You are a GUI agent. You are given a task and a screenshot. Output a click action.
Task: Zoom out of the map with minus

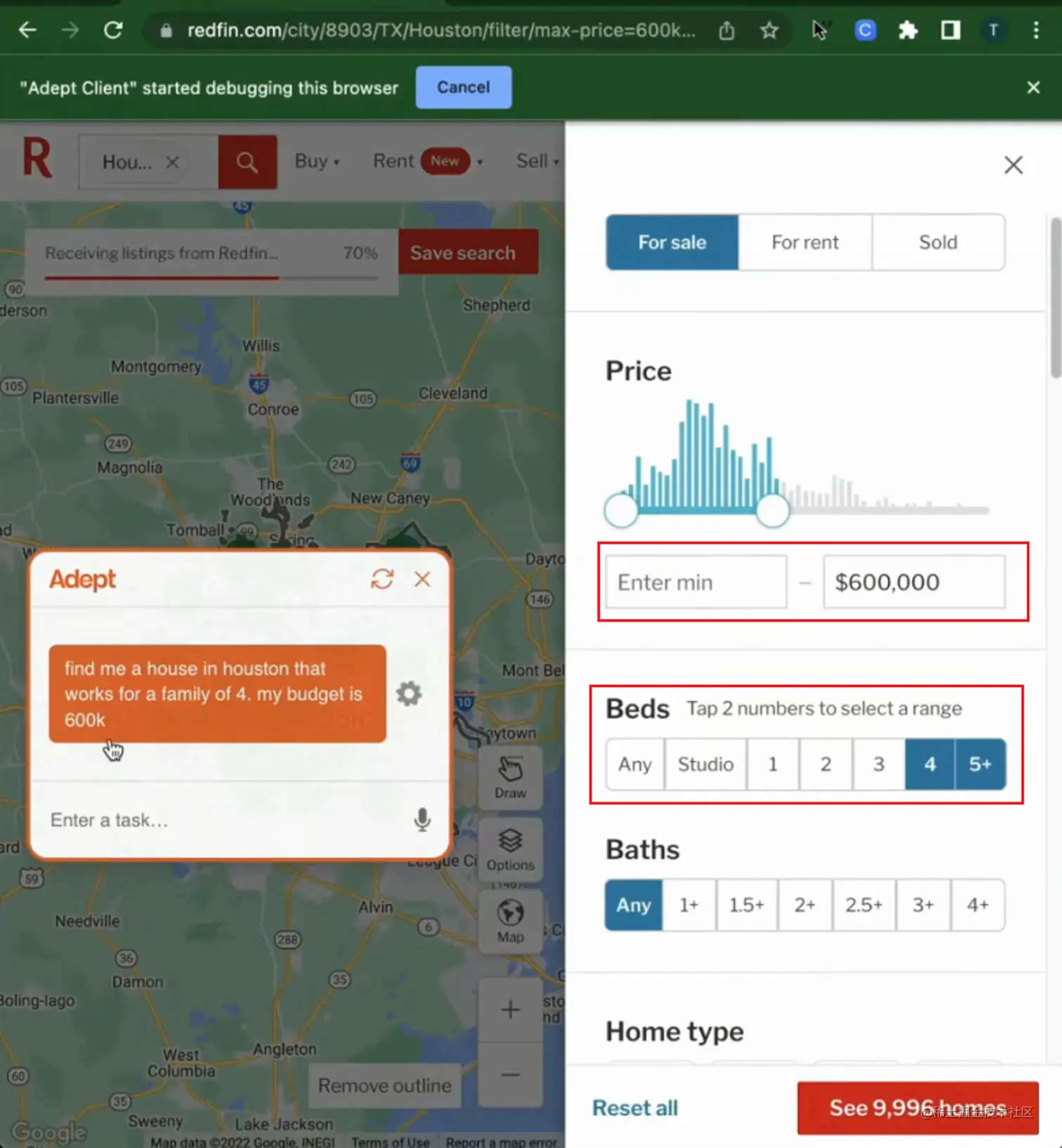point(510,1074)
